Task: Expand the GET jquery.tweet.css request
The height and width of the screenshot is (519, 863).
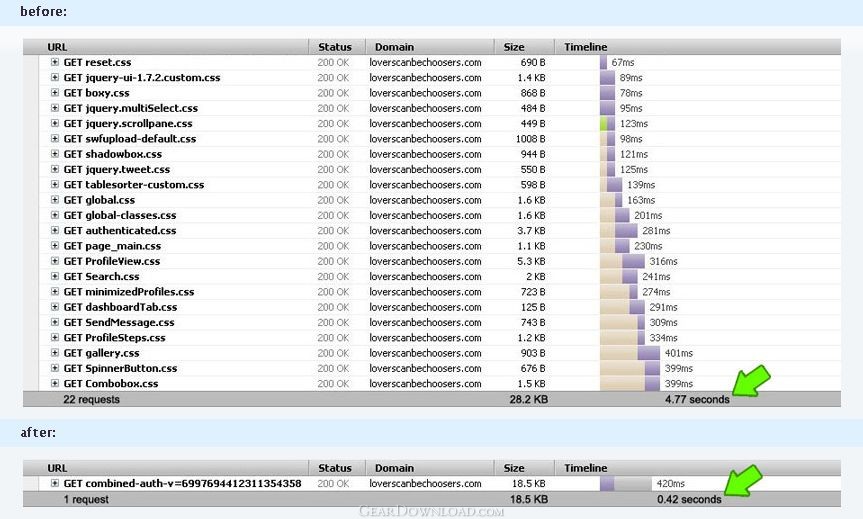Action: click(54, 170)
